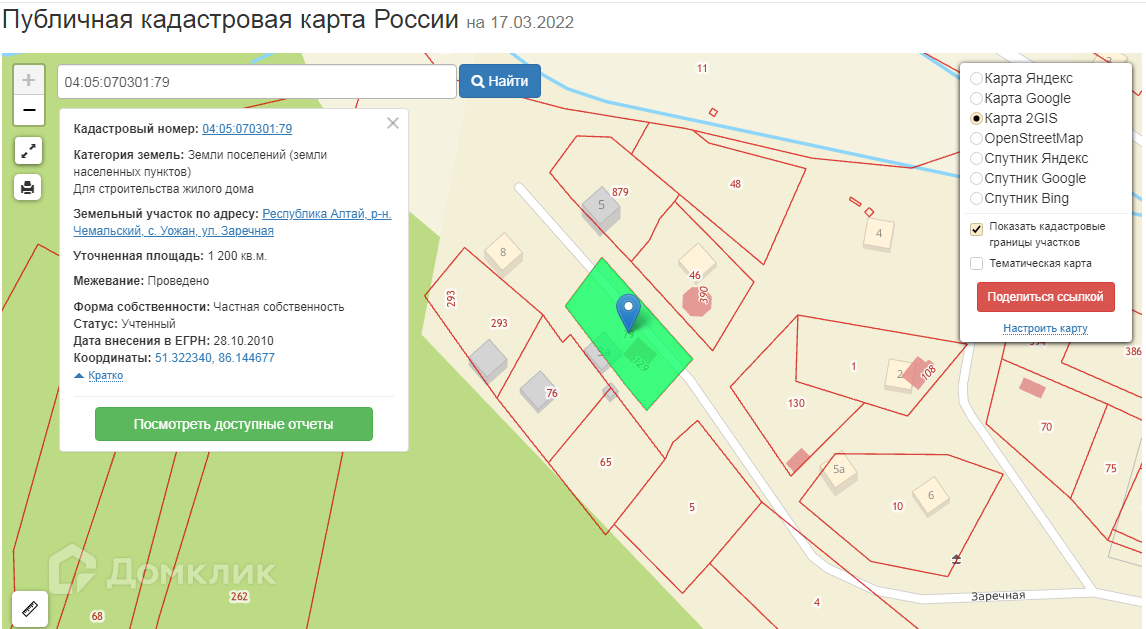Click the magnifier Найти search button

[500, 81]
